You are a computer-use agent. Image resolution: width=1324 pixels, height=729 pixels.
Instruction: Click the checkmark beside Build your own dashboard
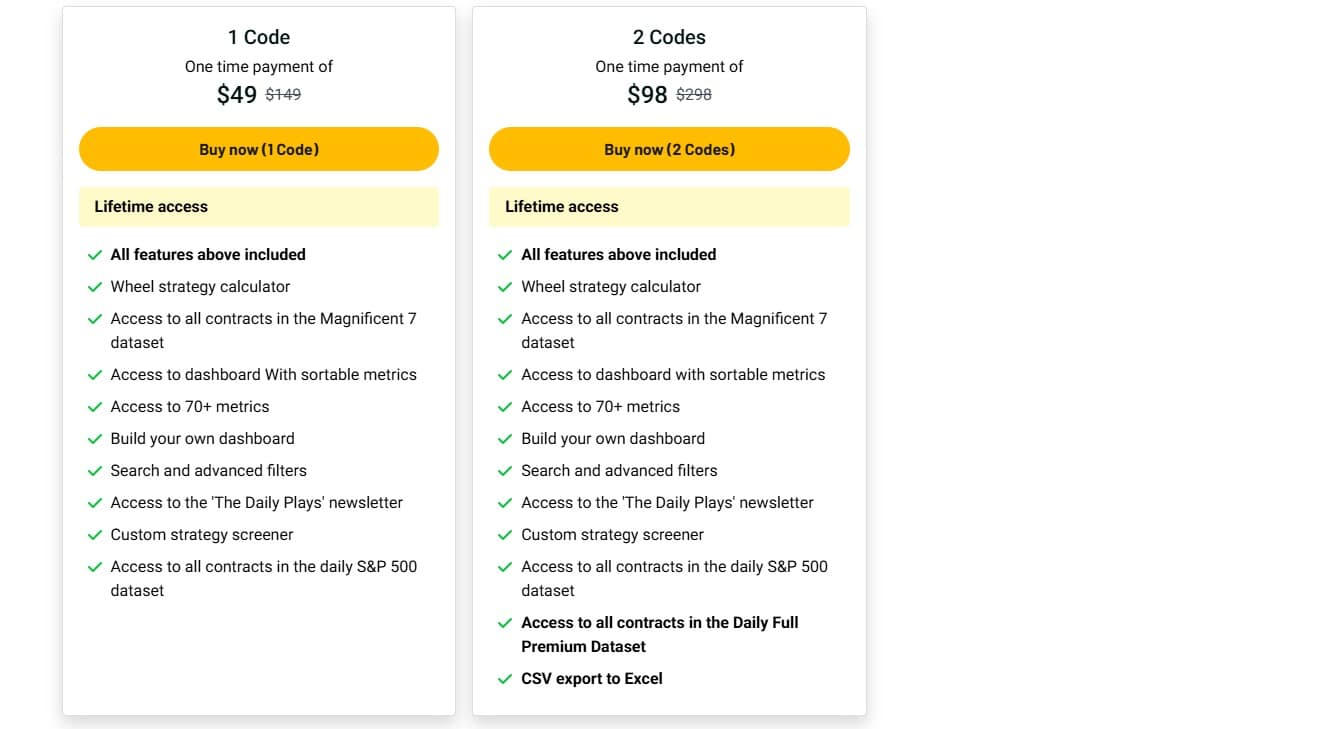95,439
